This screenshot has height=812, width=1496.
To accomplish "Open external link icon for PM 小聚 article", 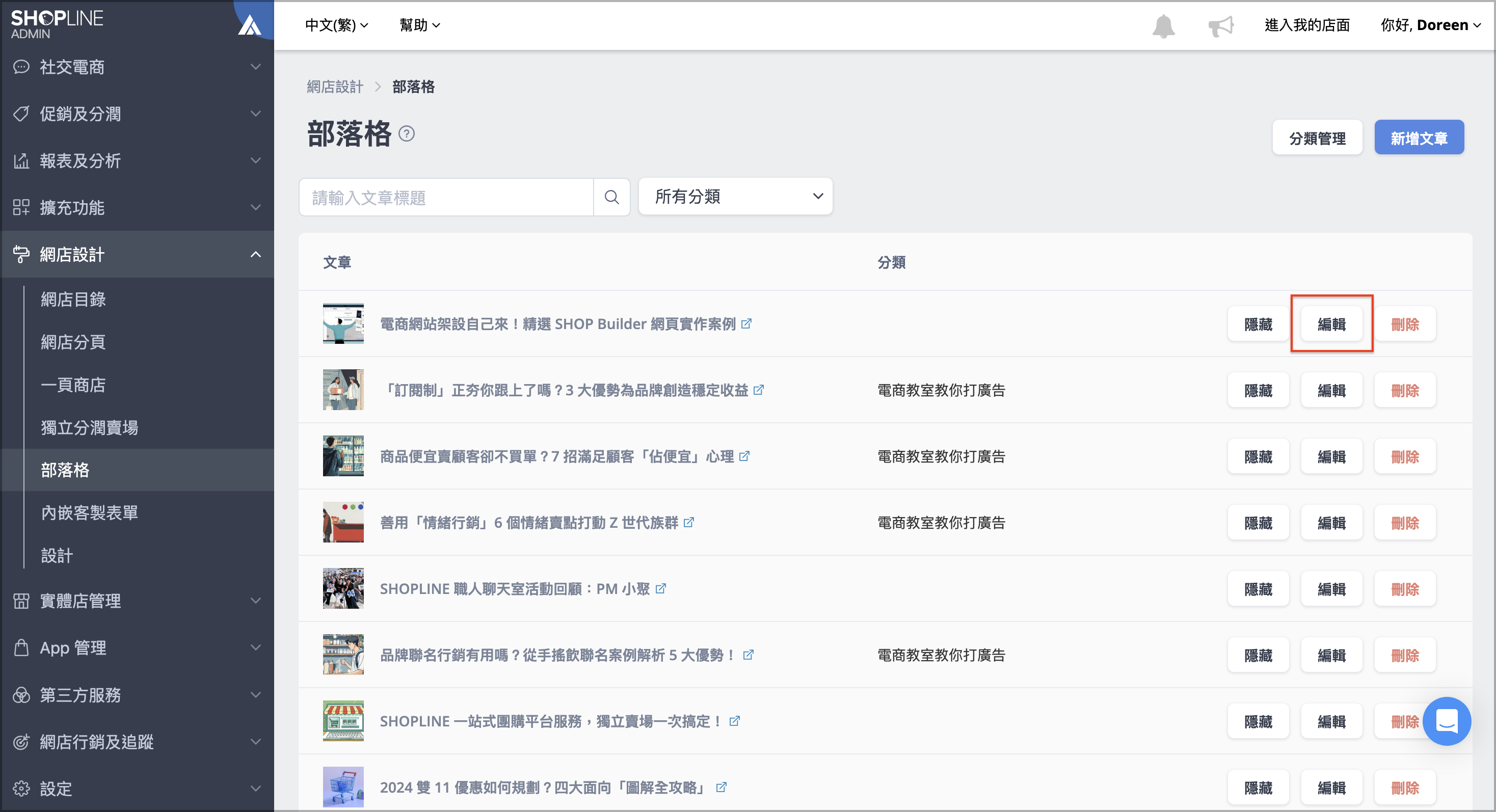I will tap(661, 588).
